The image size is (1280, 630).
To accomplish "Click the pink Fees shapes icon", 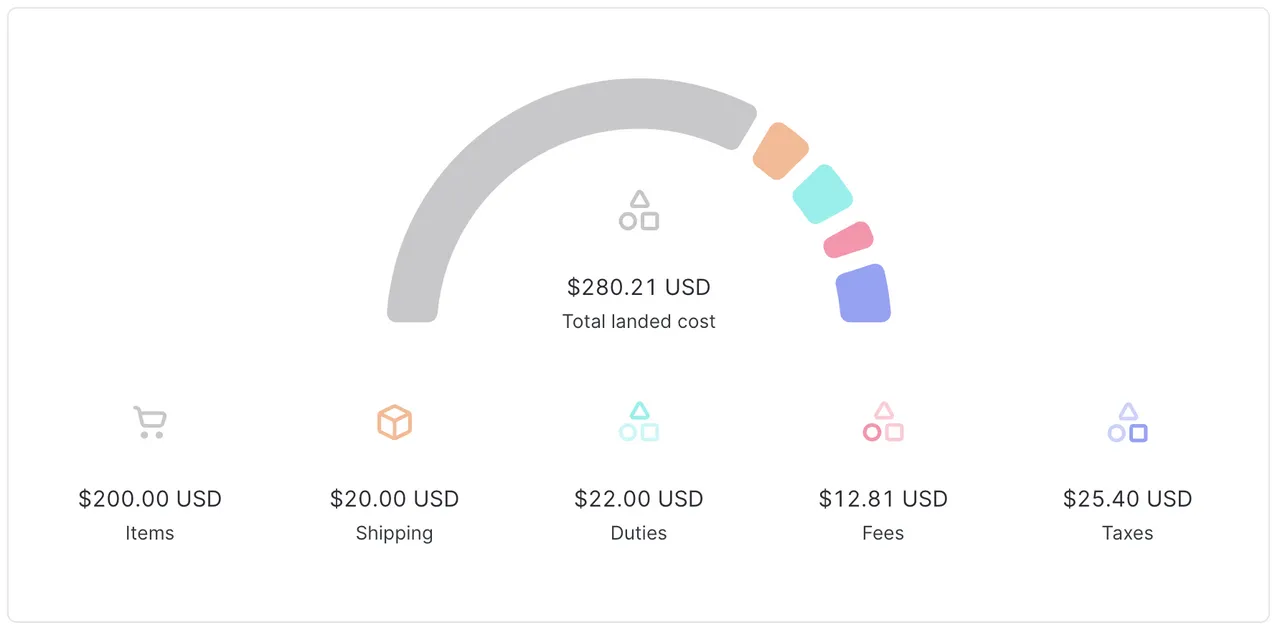I will click(x=883, y=422).
